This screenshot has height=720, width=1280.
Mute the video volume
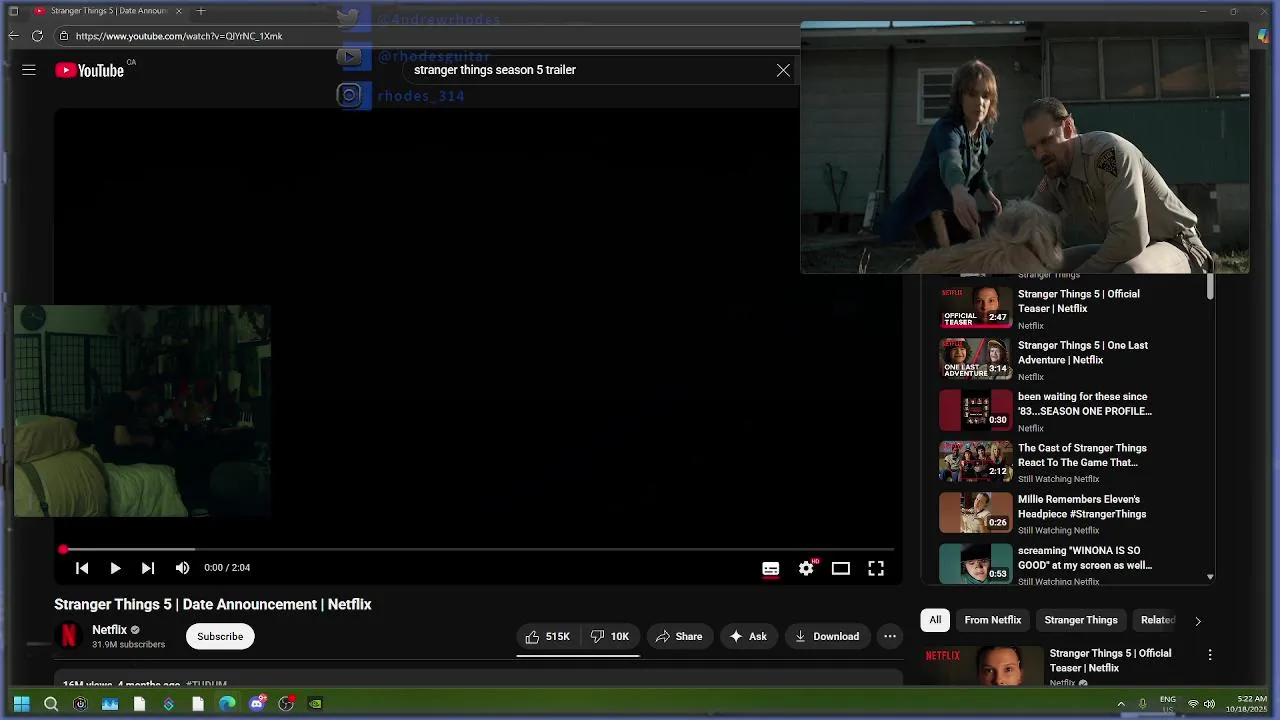click(x=182, y=568)
